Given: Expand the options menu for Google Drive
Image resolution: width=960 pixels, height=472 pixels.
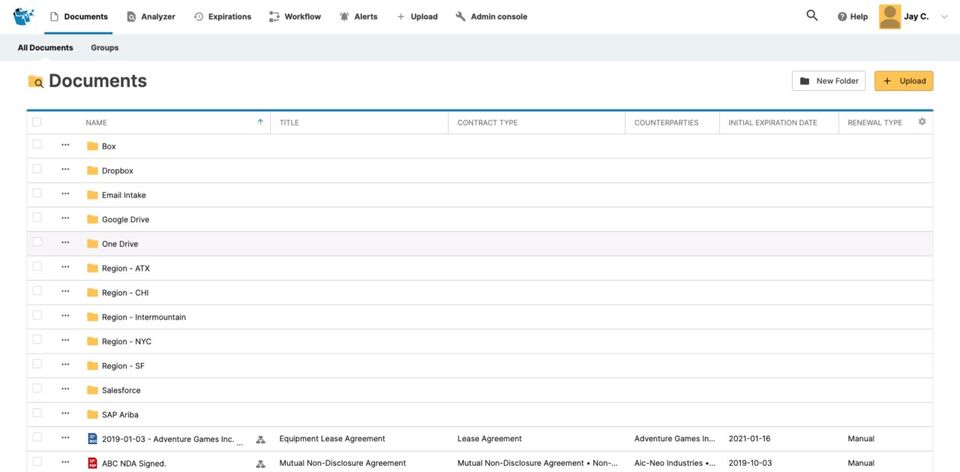Looking at the screenshot, I should coord(65,219).
